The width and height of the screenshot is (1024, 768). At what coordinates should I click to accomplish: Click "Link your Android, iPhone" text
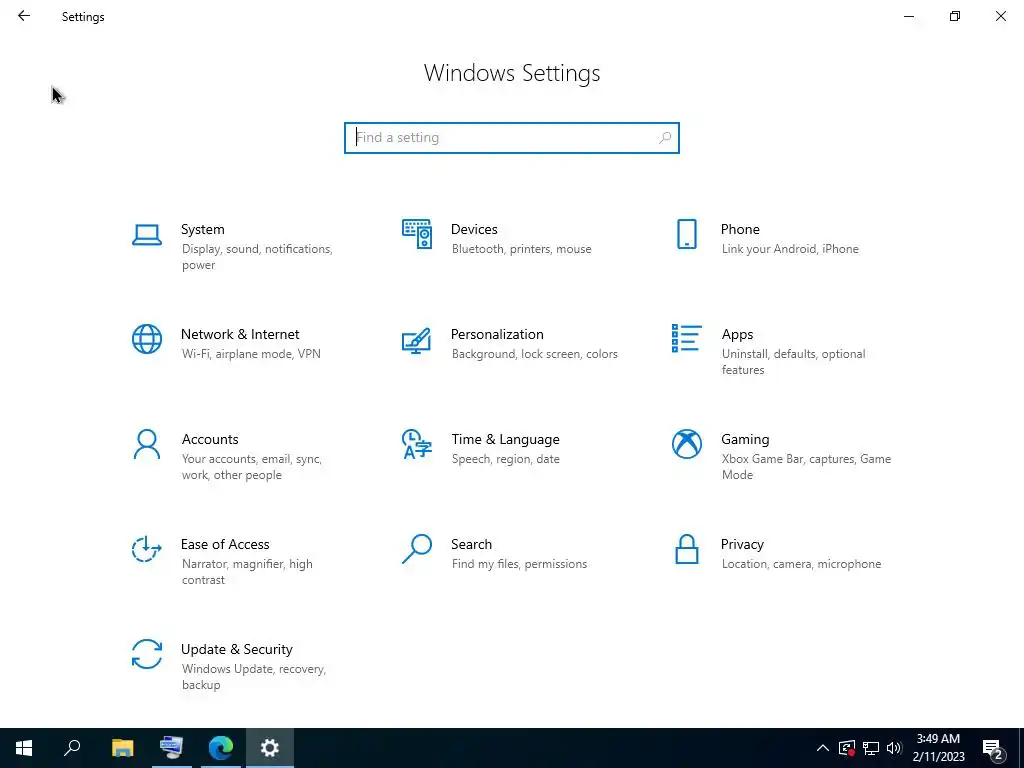click(790, 249)
